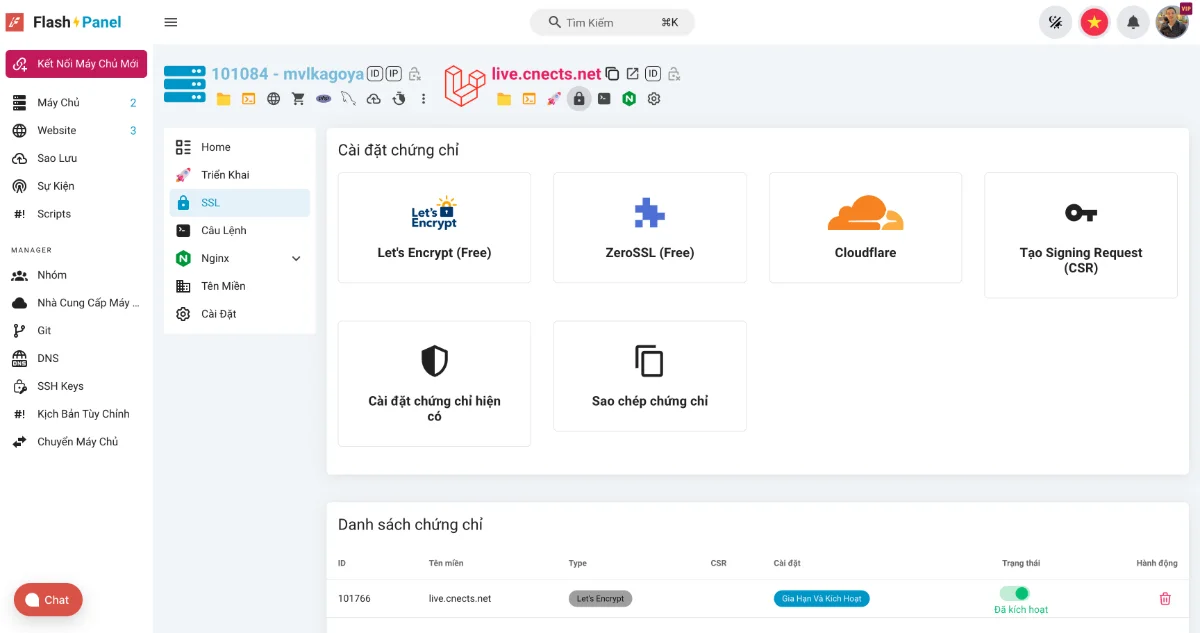Click the "Kết Nối Máy Chủ Mới" button
Screen dimensions: 1200x633
pyautogui.click(x=76, y=63)
